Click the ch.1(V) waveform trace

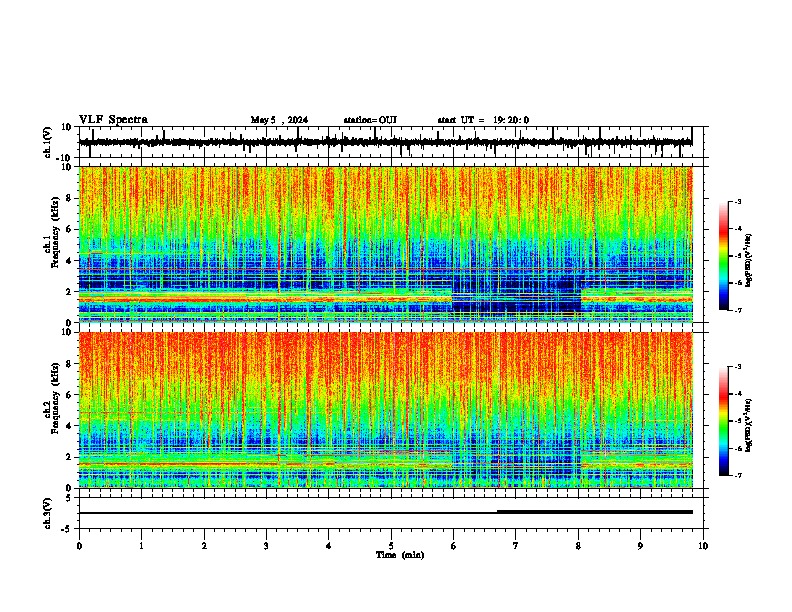385,142
